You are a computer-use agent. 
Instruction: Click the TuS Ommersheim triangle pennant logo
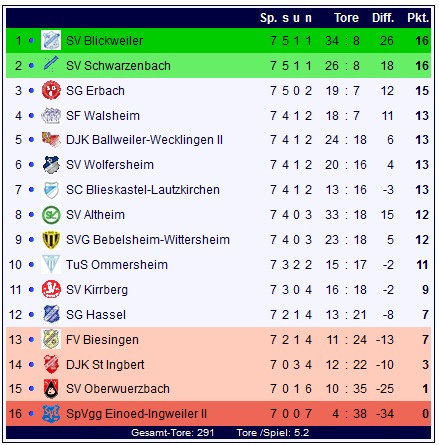click(51, 265)
